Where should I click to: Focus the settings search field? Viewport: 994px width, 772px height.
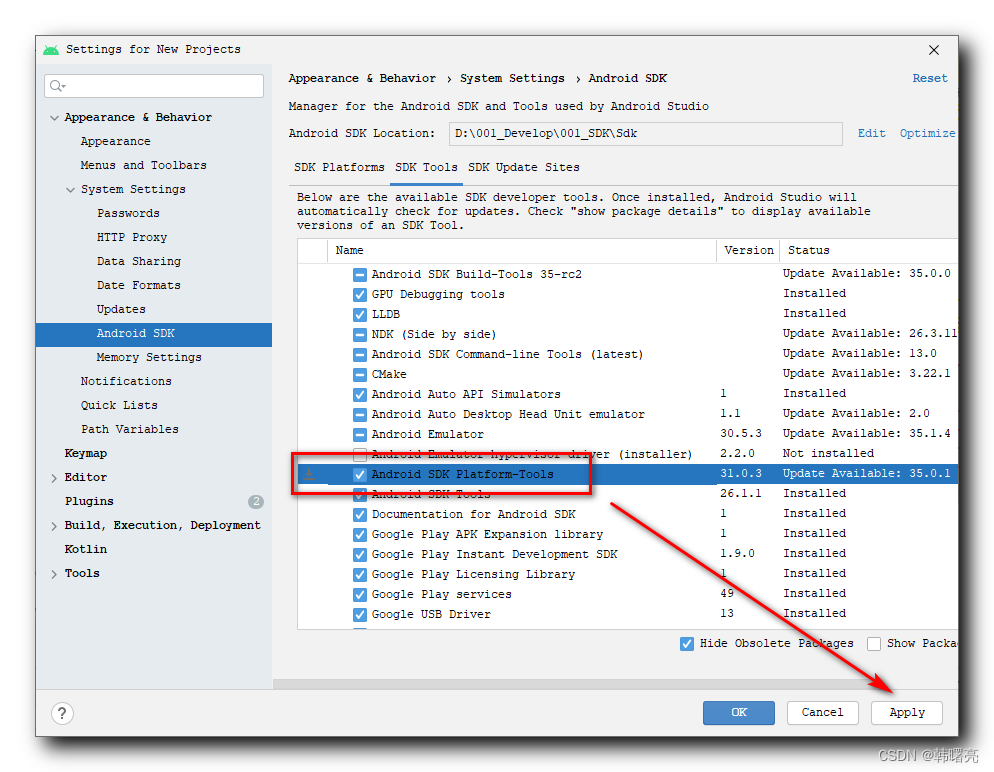154,86
